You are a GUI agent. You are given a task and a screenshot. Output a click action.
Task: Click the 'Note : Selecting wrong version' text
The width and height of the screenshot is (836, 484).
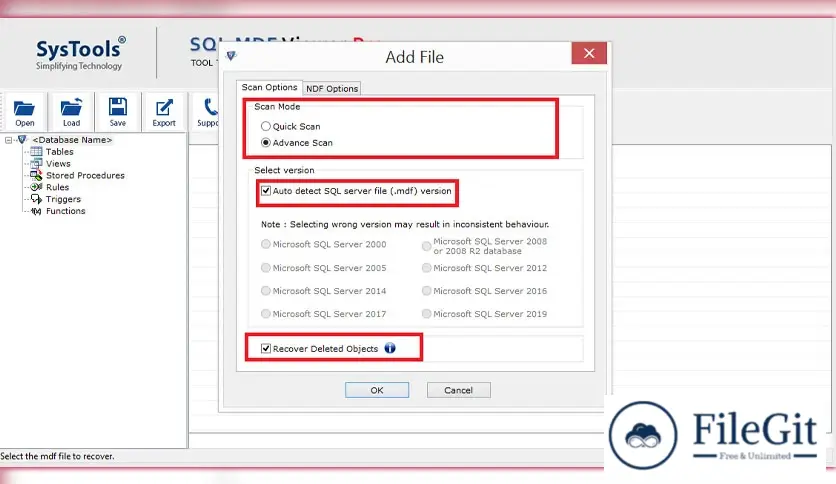point(405,224)
